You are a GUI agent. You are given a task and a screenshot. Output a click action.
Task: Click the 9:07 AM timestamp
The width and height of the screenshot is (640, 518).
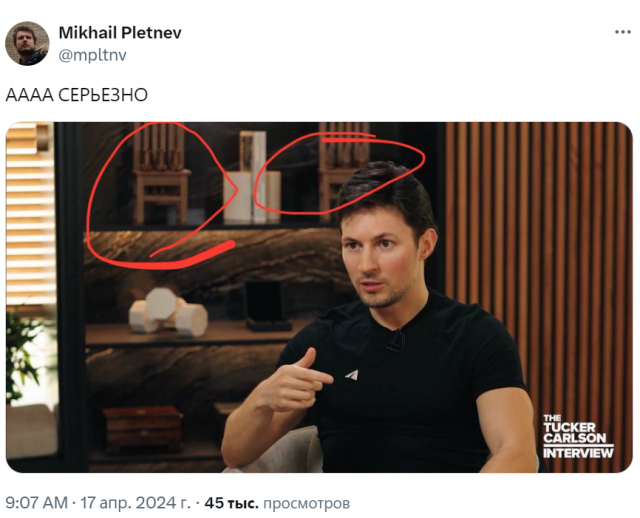(x=36, y=503)
